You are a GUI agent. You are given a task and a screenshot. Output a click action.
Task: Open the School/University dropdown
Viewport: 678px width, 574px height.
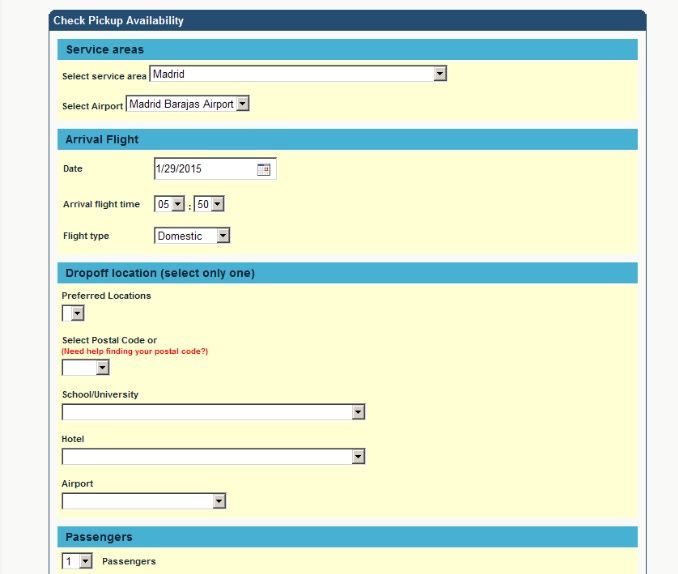tap(214, 412)
